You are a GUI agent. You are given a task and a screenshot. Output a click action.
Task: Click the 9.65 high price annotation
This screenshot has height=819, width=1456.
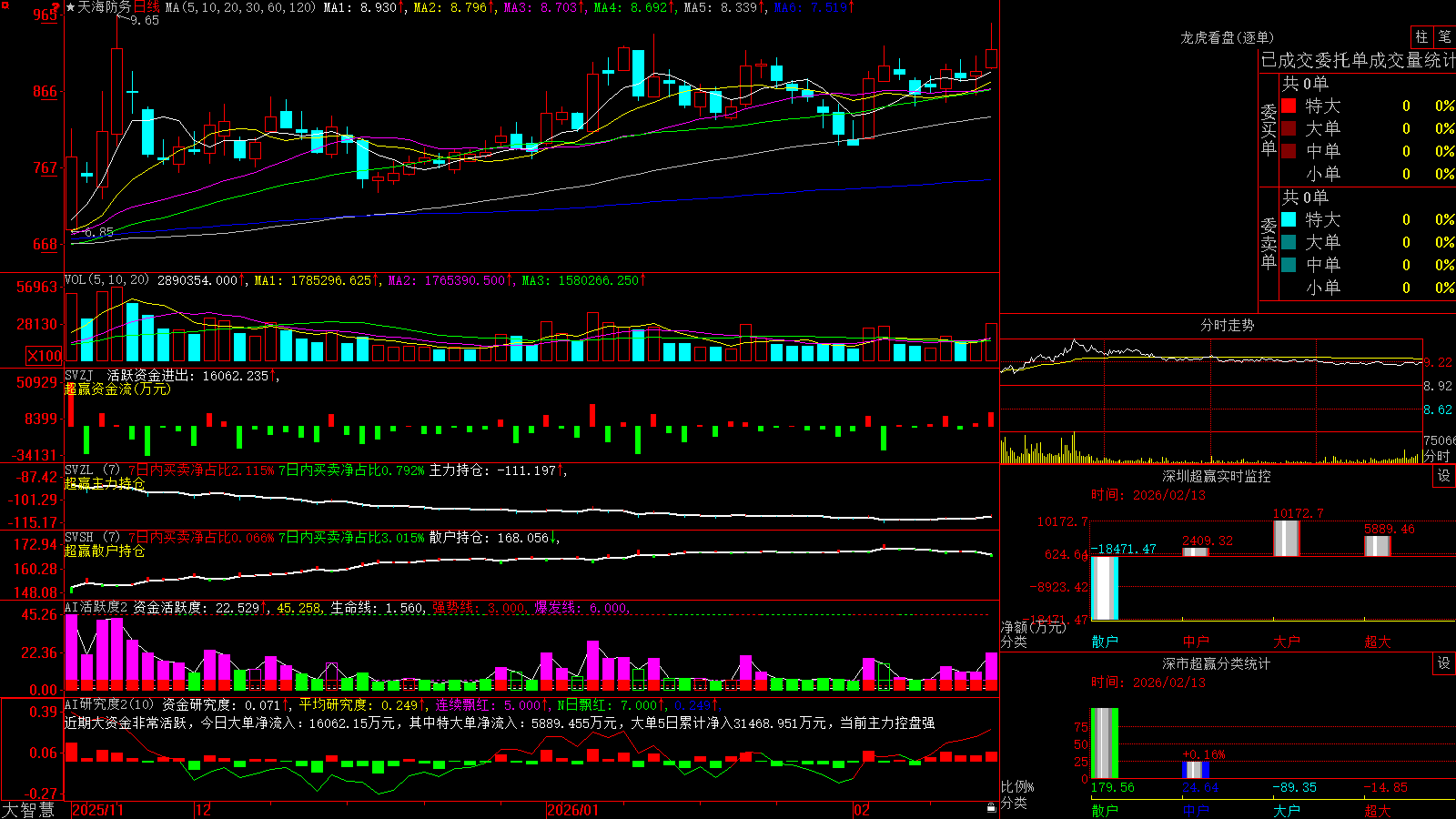click(145, 20)
